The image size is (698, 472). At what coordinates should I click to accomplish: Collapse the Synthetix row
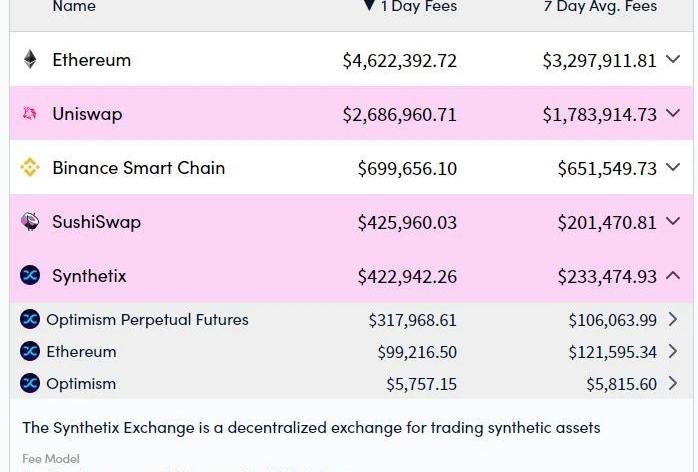click(x=673, y=276)
